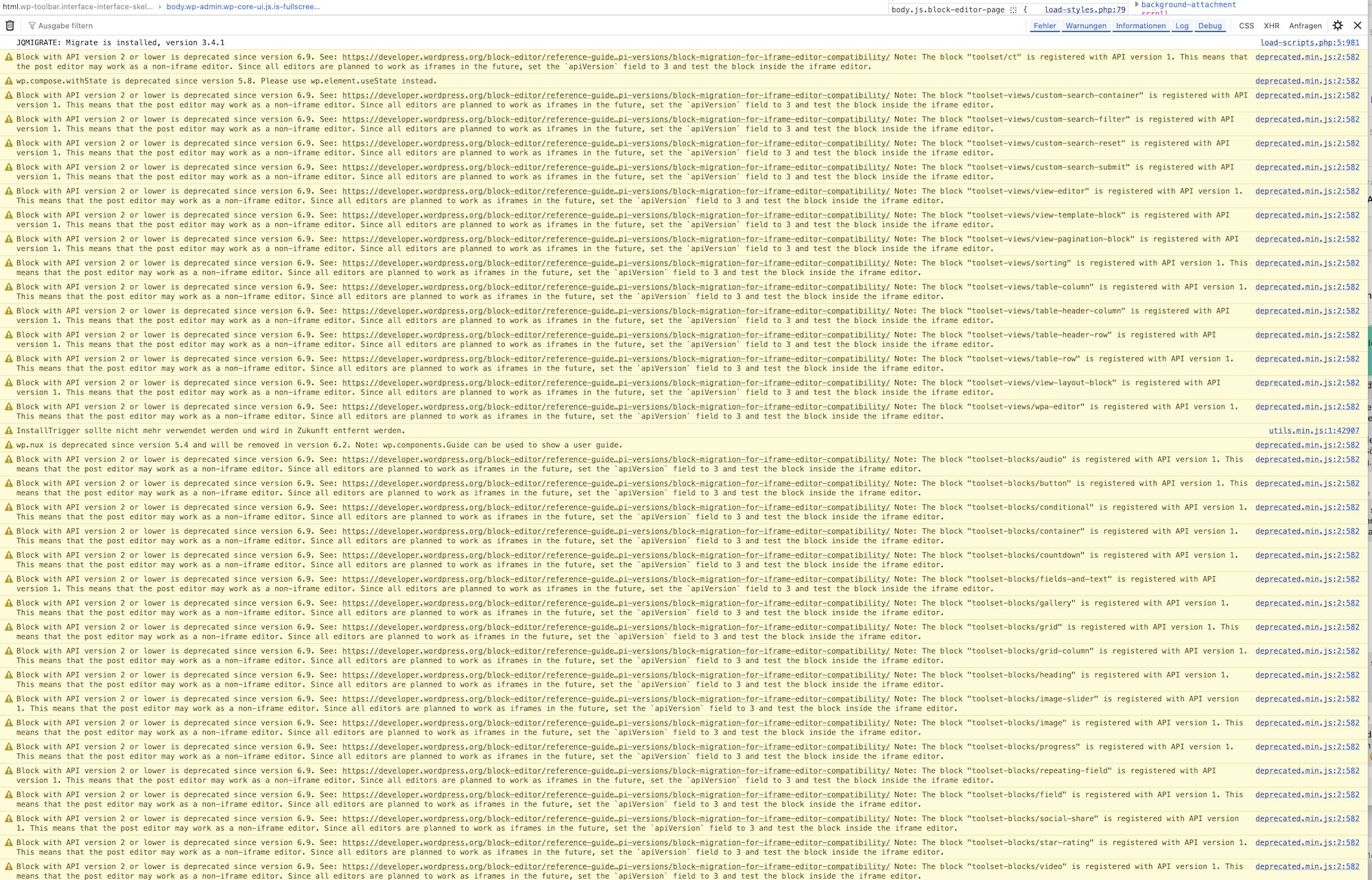The width and height of the screenshot is (1372, 880).
Task: Close the split console with X
Action: 1357,25
